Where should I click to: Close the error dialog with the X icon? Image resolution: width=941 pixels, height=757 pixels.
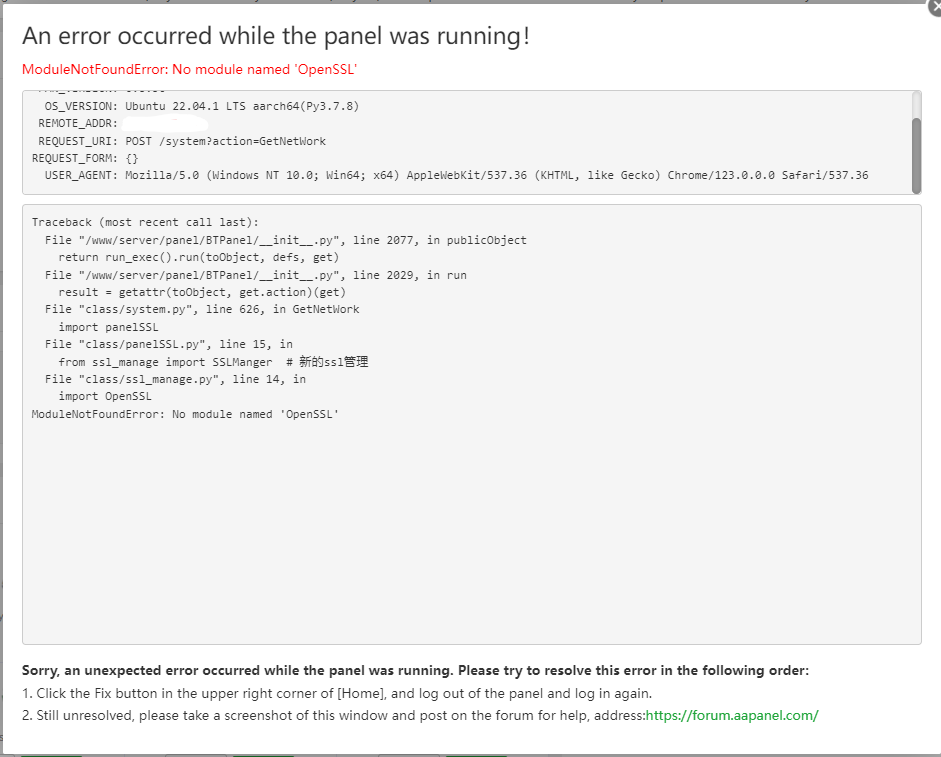(x=934, y=7)
